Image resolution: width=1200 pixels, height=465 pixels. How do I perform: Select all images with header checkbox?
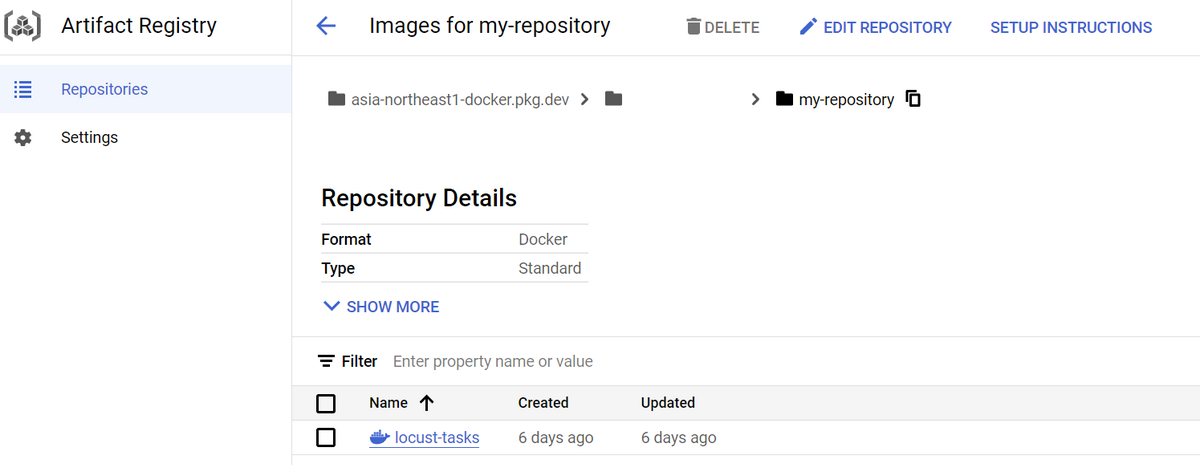(x=325, y=403)
